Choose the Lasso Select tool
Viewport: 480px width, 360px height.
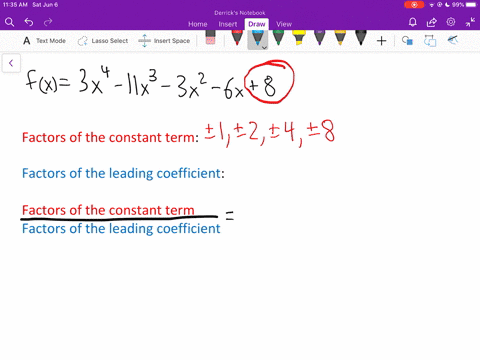click(103, 41)
